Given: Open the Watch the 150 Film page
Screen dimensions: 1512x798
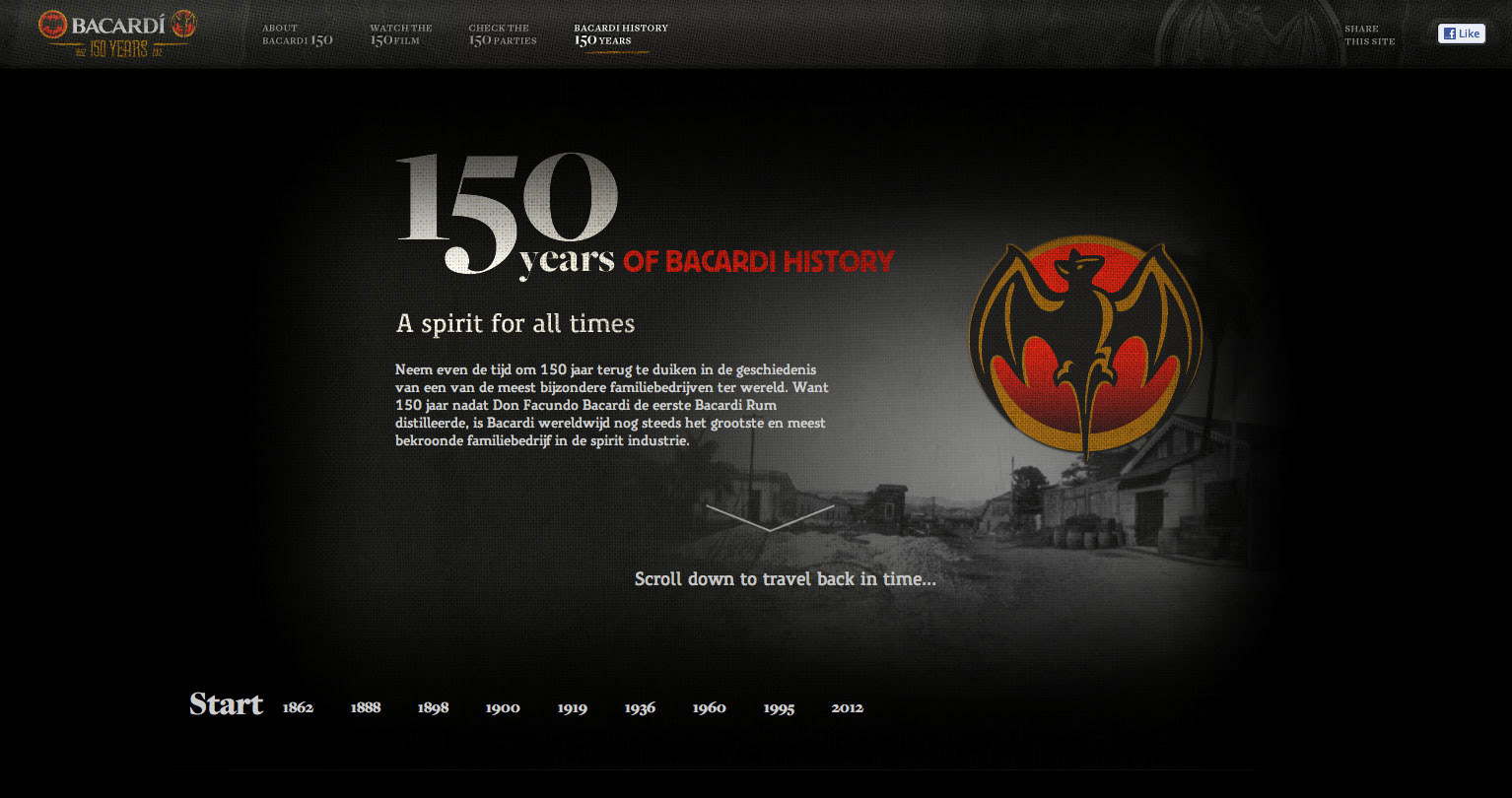Looking at the screenshot, I should click(401, 34).
